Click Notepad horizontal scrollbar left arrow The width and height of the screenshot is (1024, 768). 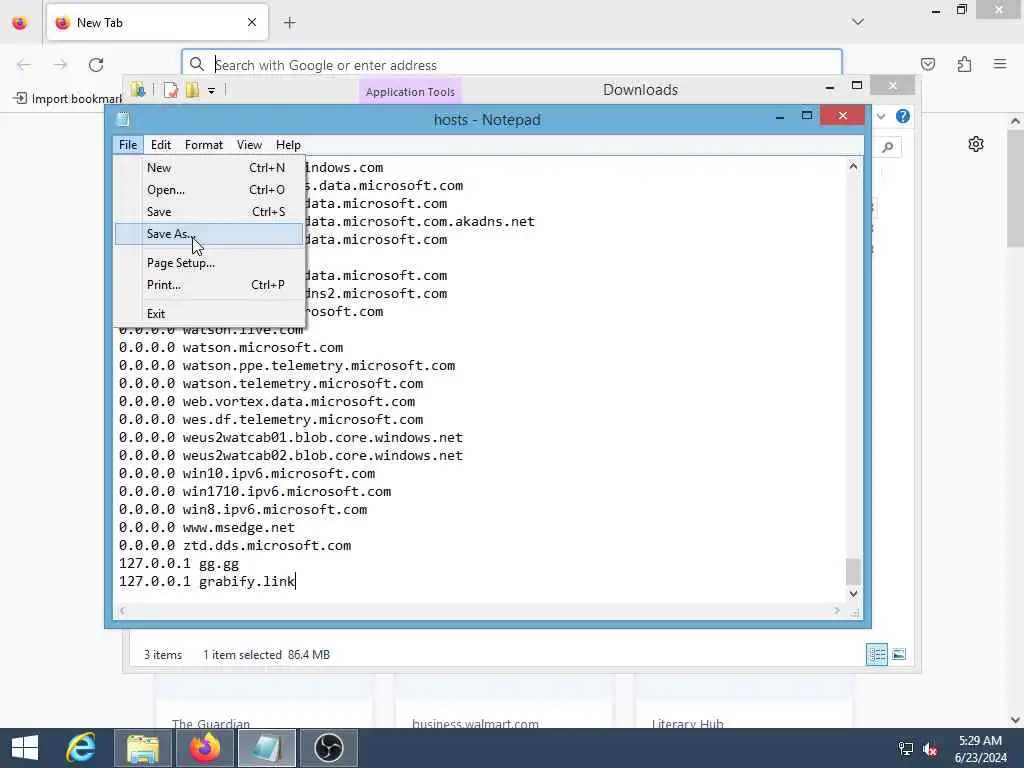[122, 611]
